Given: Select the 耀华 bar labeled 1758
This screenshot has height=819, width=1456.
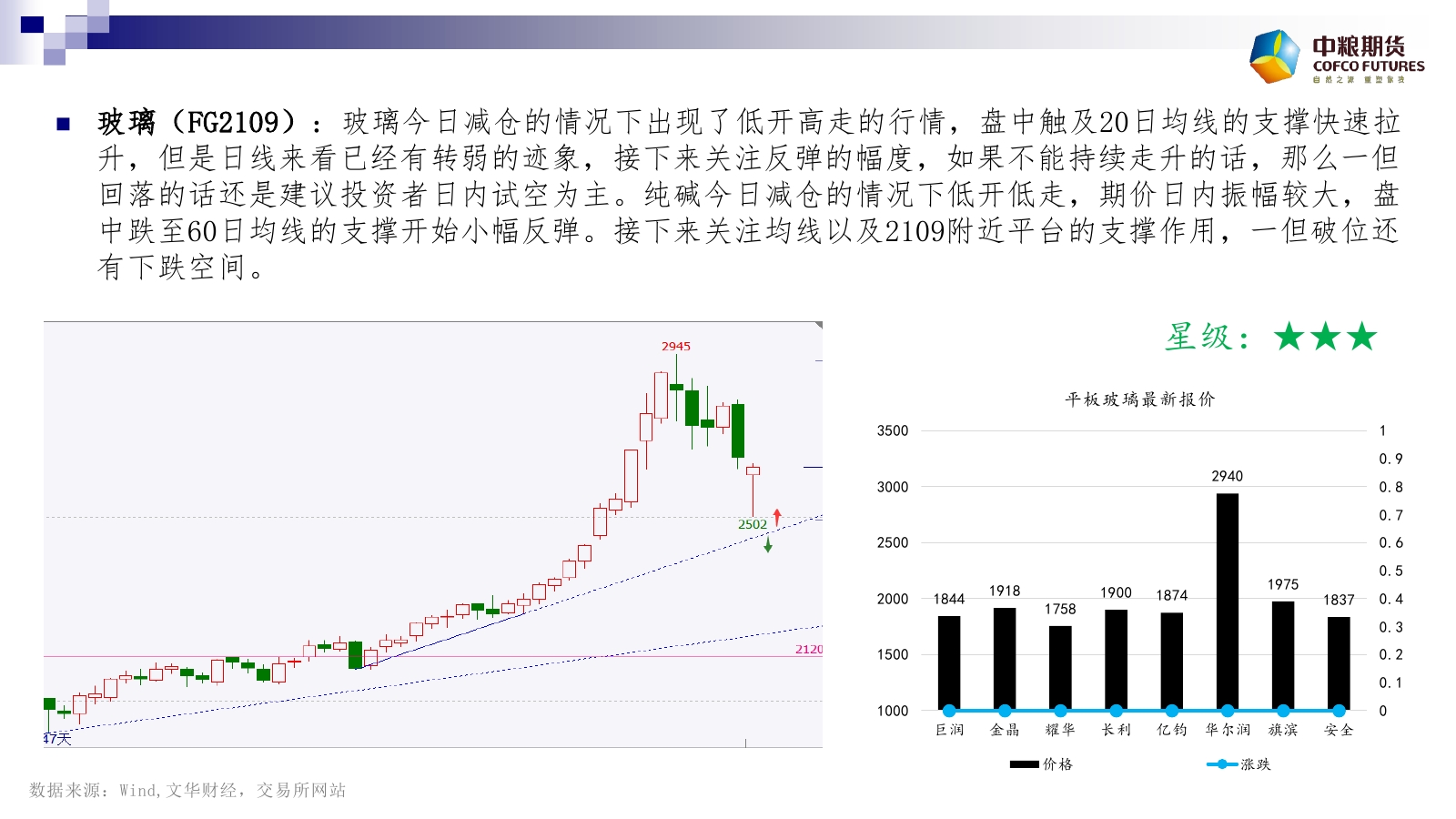Looking at the screenshot, I should (x=1060, y=667).
